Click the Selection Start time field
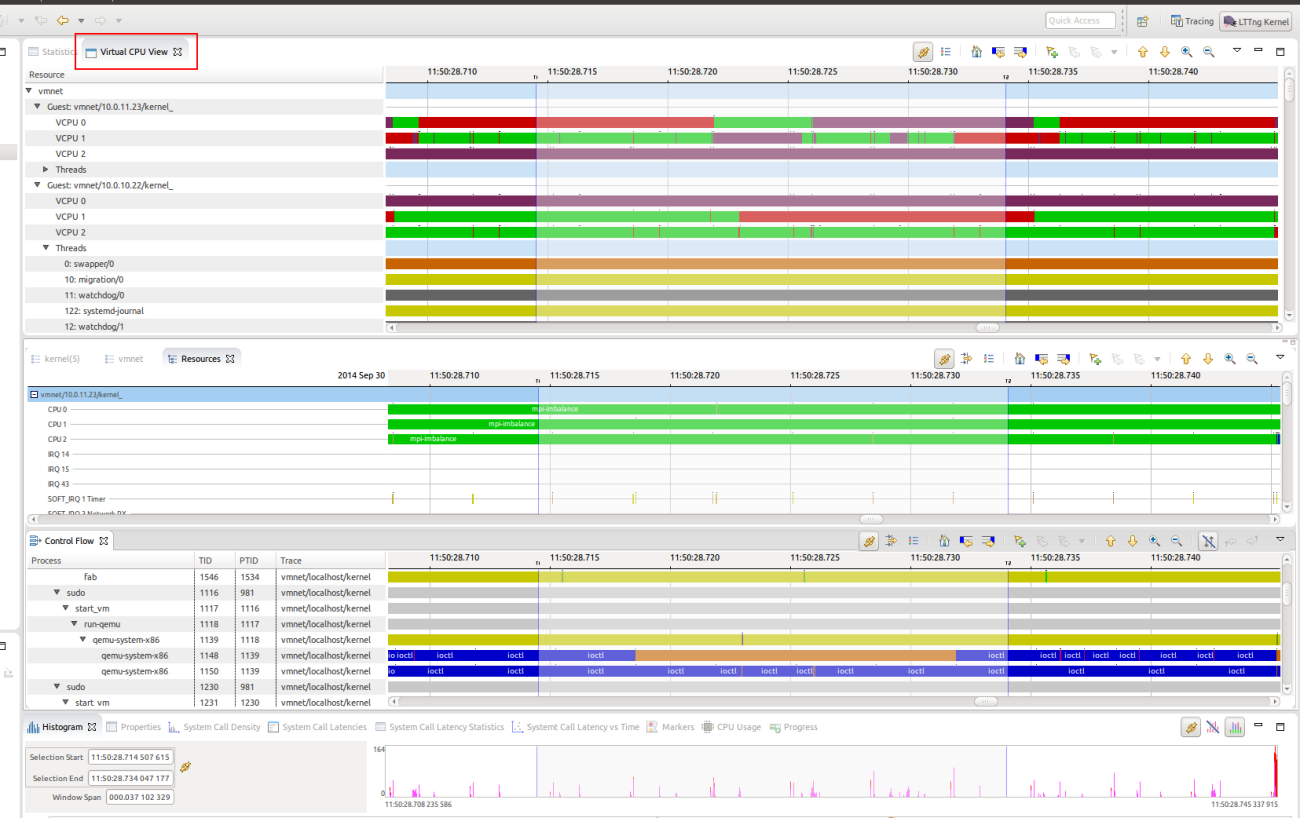Viewport: 1300px width, 818px height. [130, 757]
